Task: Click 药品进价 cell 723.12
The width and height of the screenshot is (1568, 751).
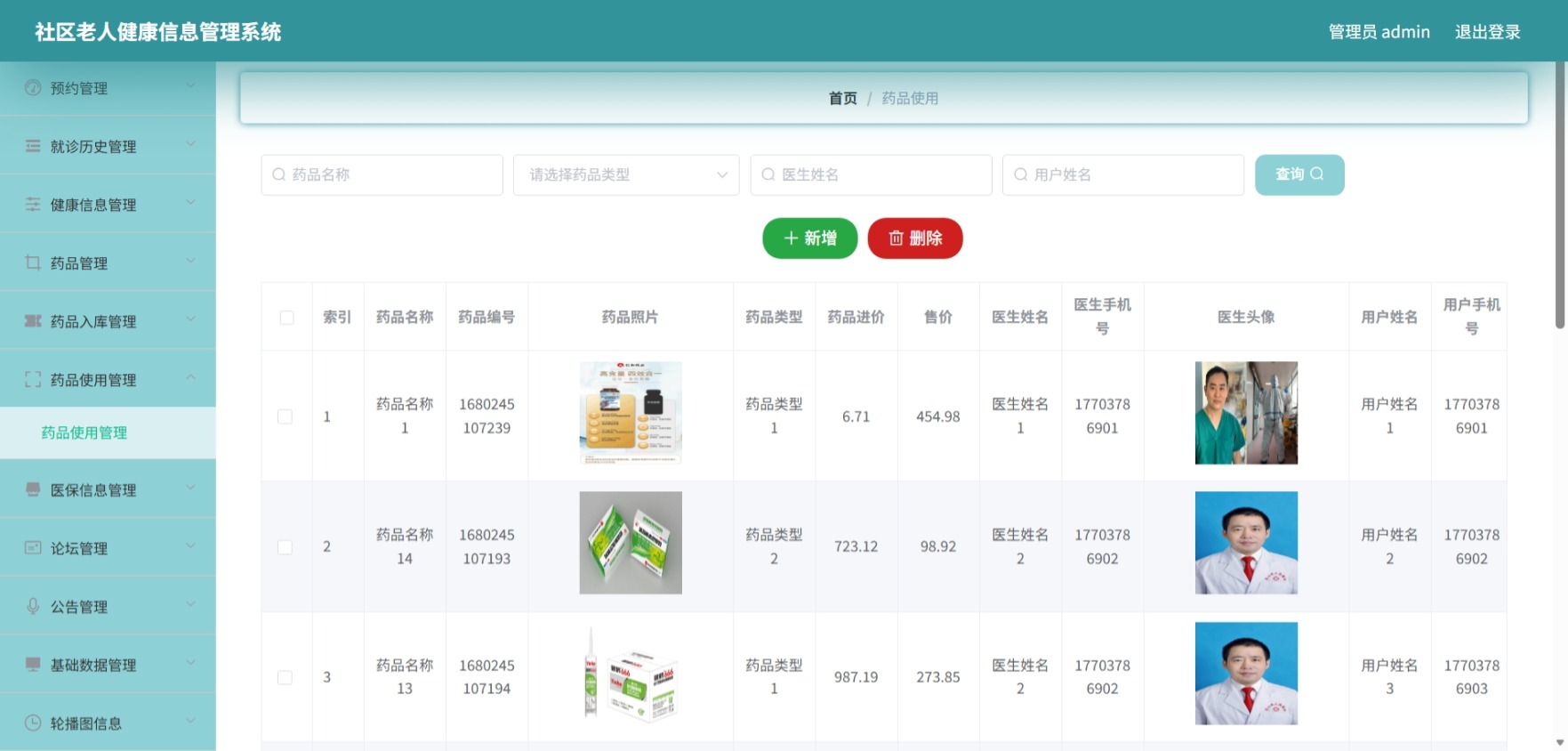Action: 856,546
